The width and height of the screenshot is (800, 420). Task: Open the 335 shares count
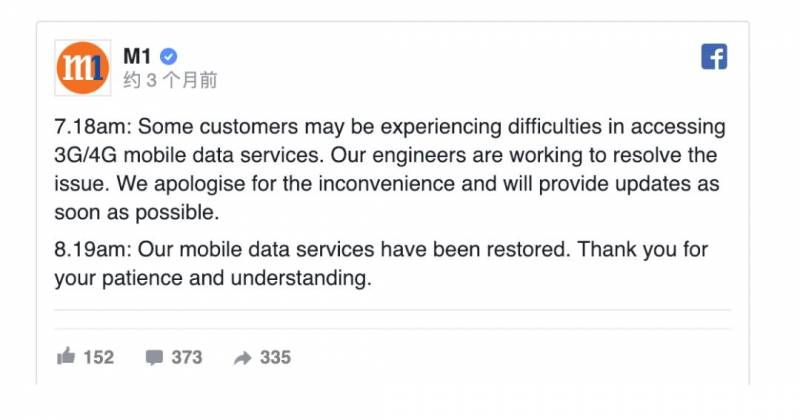(x=275, y=357)
